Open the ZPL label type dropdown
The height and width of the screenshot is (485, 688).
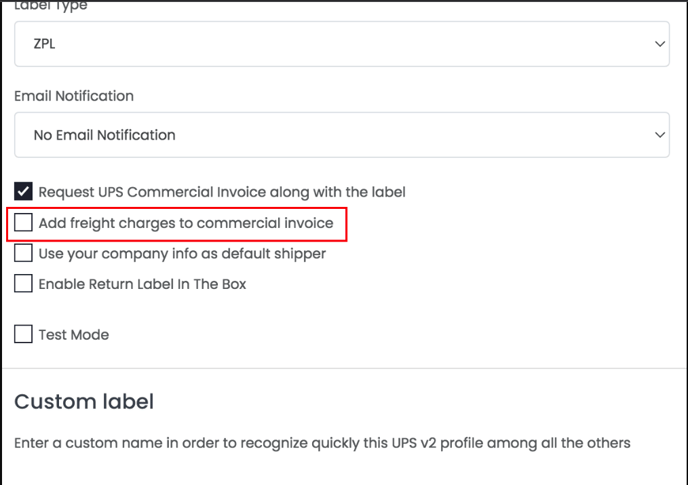pyautogui.click(x=341, y=44)
